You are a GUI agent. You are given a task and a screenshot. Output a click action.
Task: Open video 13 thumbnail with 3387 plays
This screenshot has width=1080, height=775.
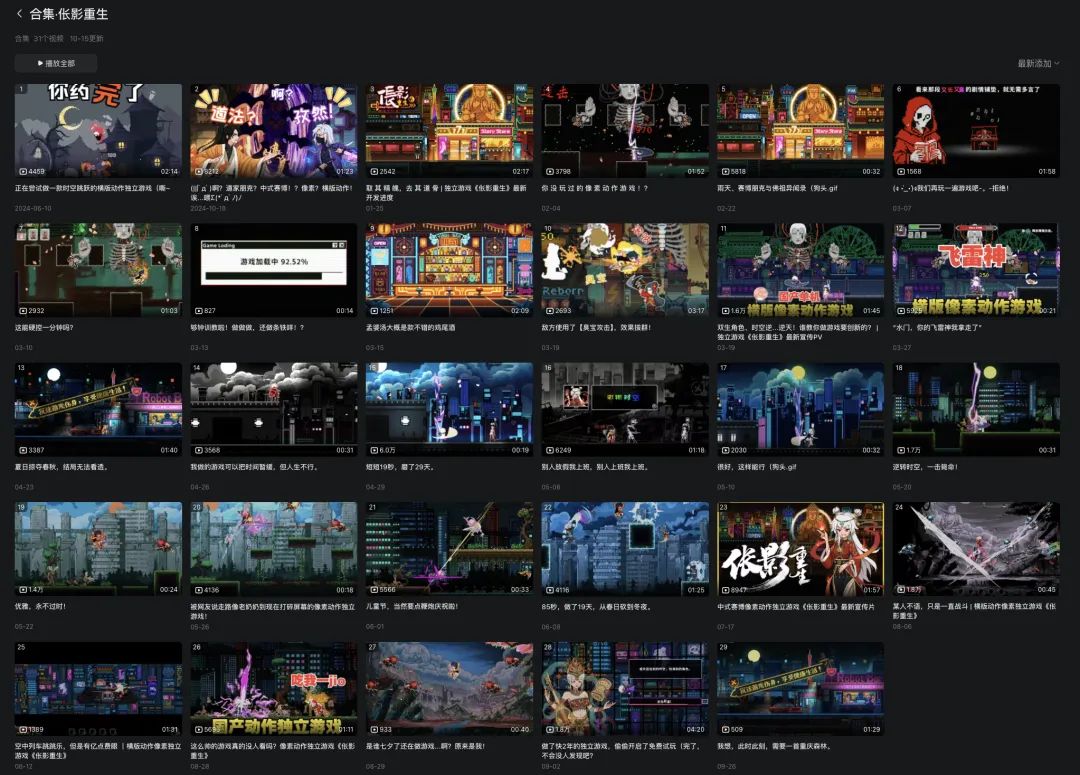[x=98, y=410]
